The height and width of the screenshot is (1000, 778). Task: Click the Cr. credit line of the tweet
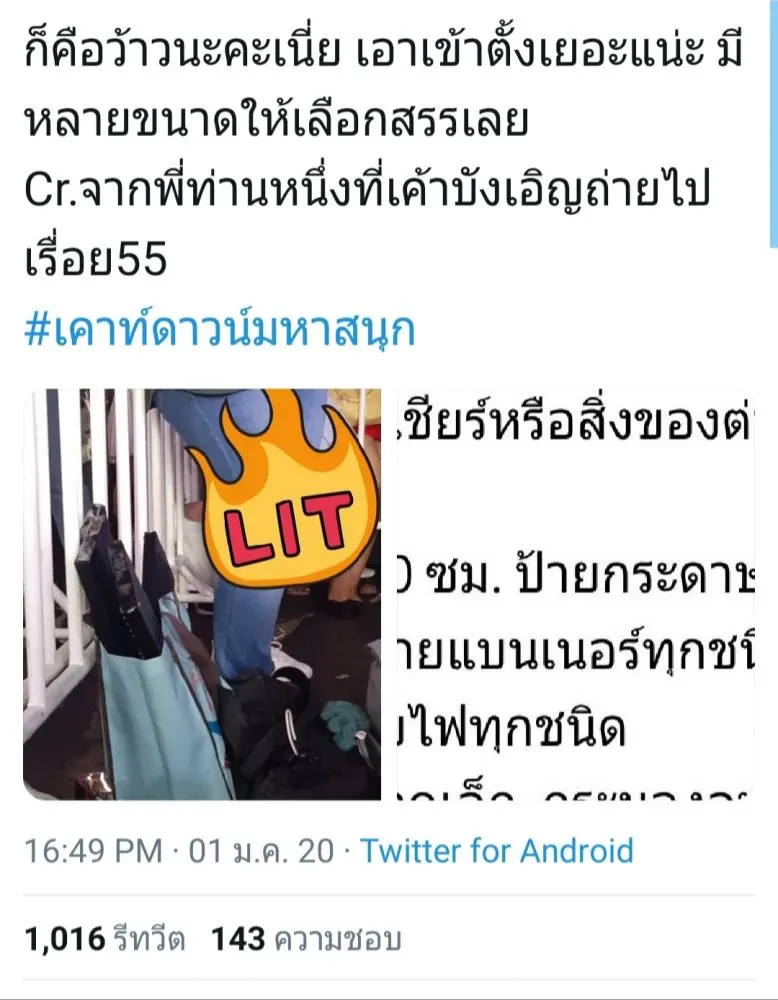pyautogui.click(x=367, y=191)
